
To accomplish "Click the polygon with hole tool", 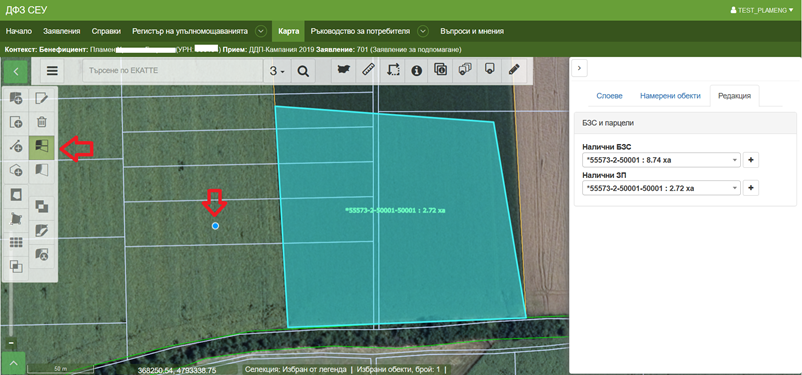I will 16,195.
